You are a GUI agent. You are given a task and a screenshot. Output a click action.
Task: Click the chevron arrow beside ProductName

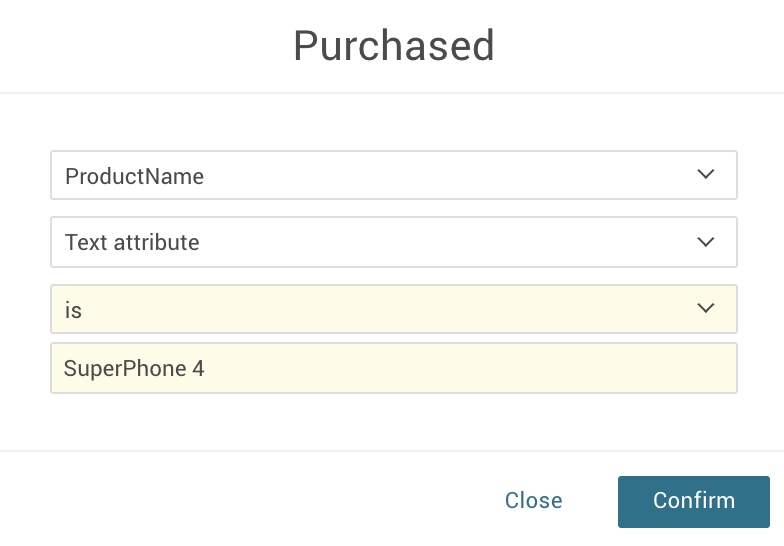point(706,175)
